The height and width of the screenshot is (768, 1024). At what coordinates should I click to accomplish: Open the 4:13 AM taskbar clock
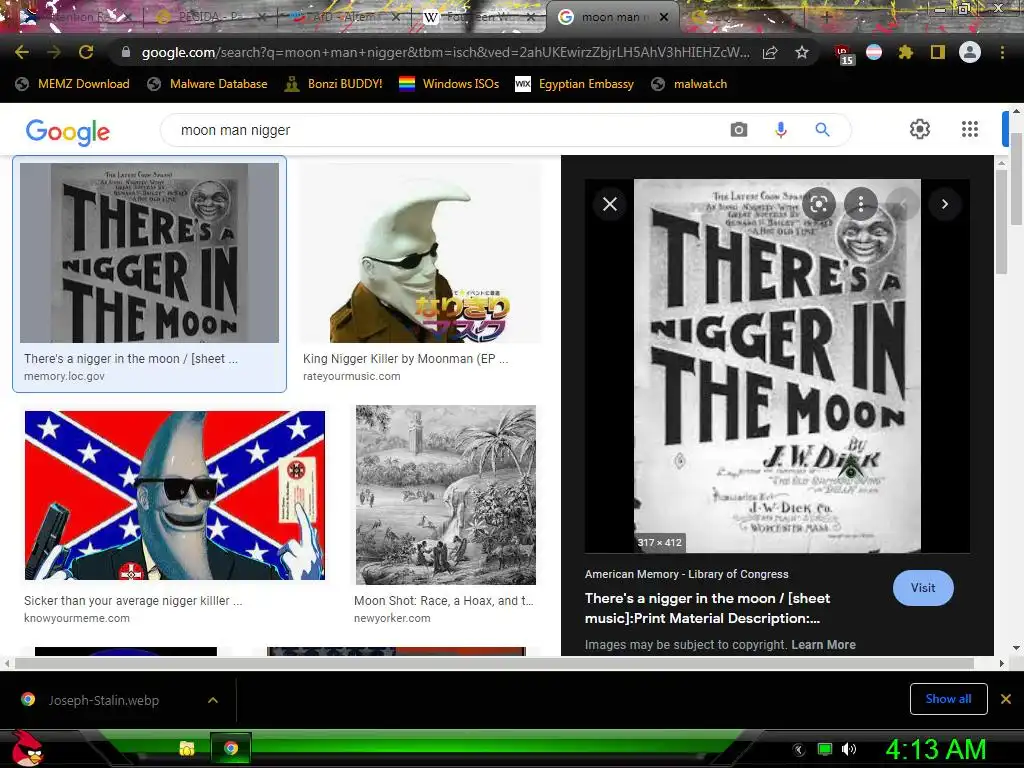pyautogui.click(x=935, y=749)
